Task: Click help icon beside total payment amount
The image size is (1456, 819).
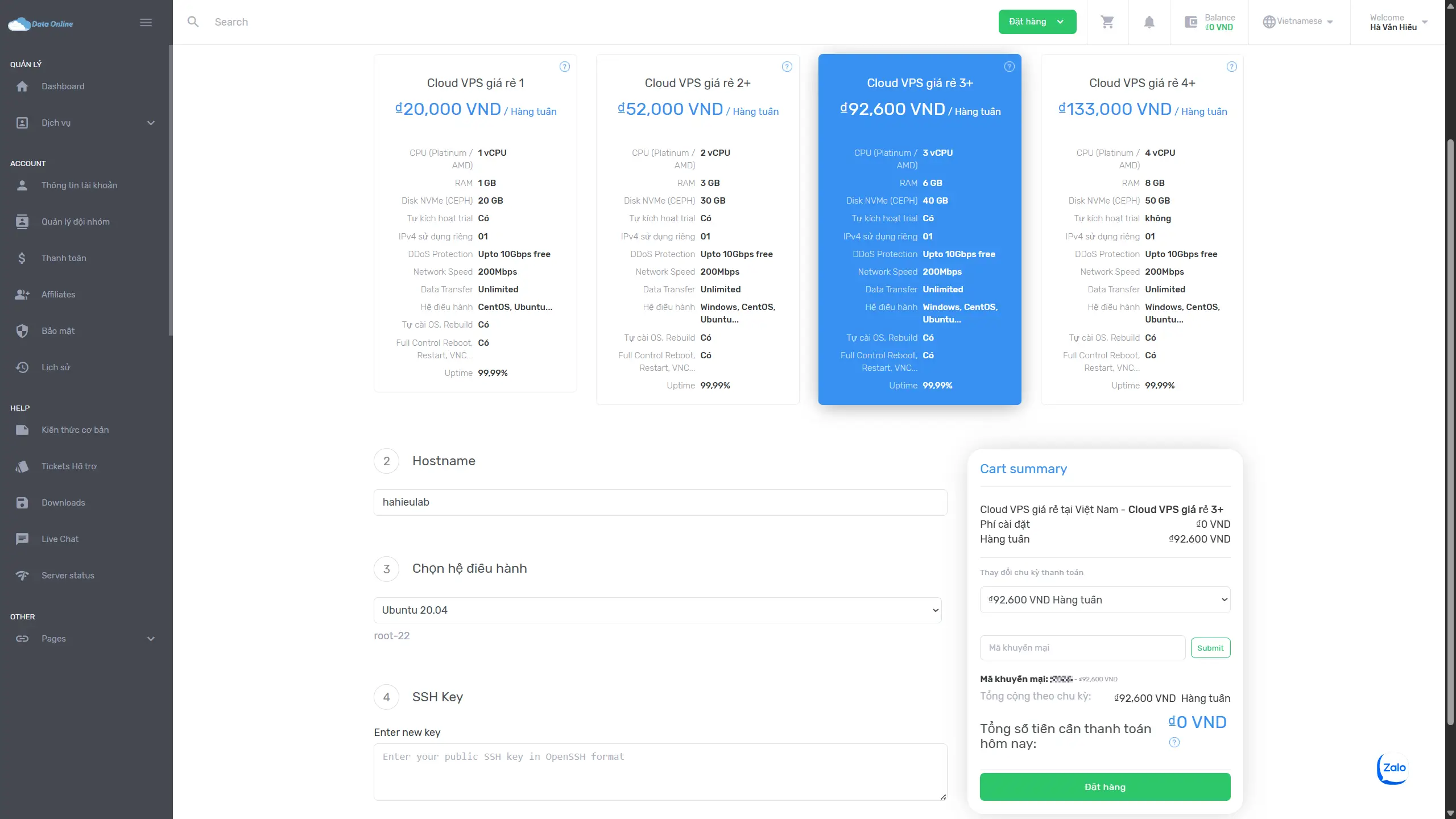Action: tap(1174, 742)
